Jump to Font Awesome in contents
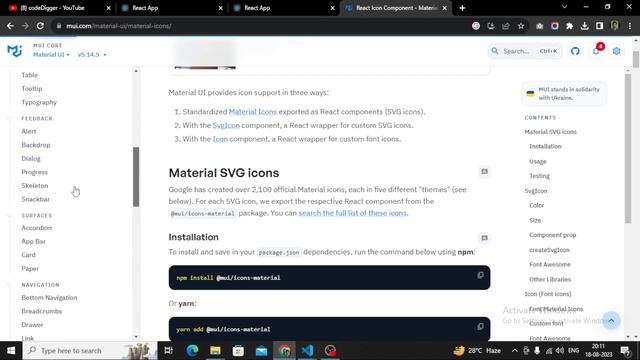Image resolution: width=640 pixels, height=360 pixels. tap(550, 264)
